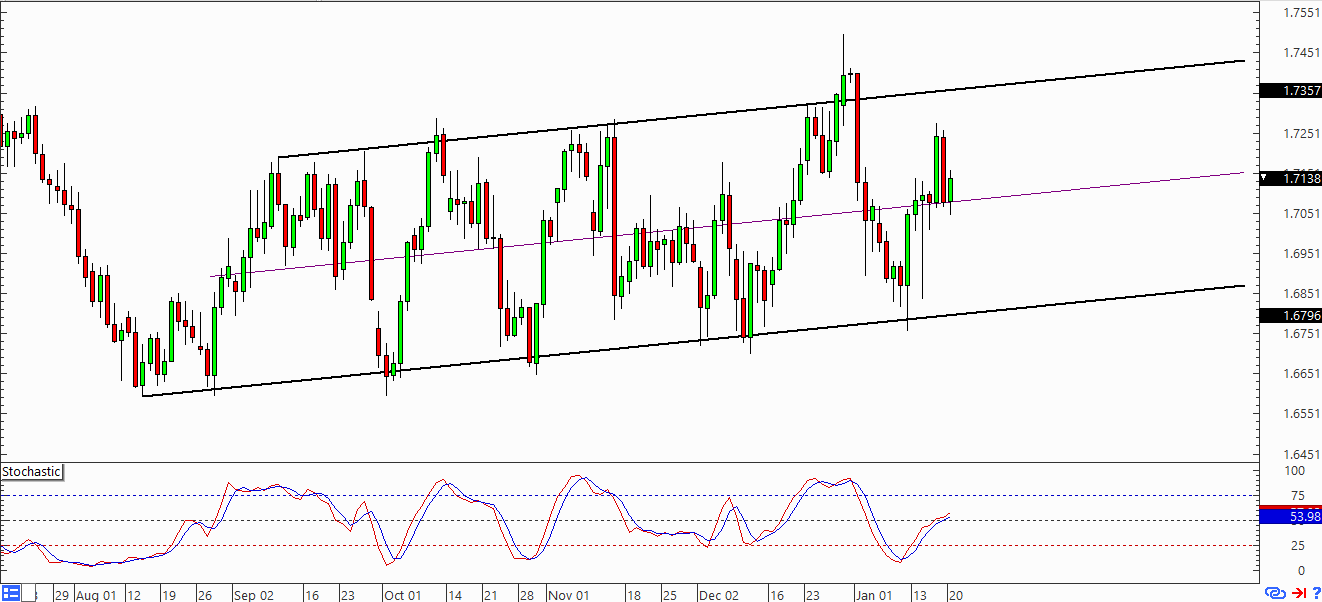Click the red shift-to-end arrow icon
Screen dimensions: 1322x602
1300,594
